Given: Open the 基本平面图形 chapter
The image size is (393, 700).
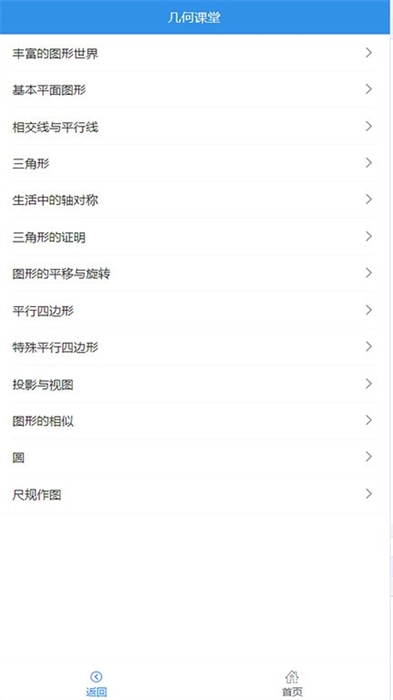Looking at the screenshot, I should [x=194, y=90].
